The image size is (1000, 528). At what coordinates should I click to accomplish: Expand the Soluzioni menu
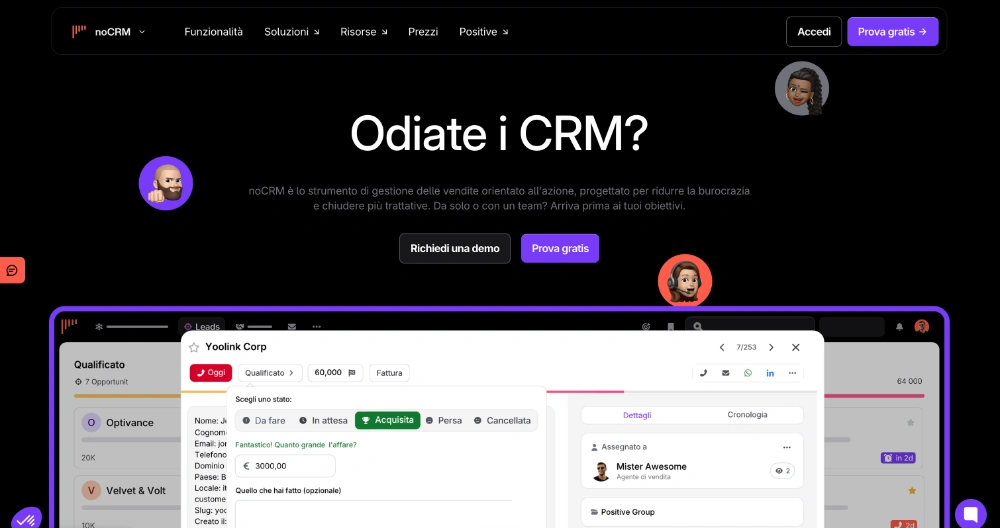(x=291, y=31)
